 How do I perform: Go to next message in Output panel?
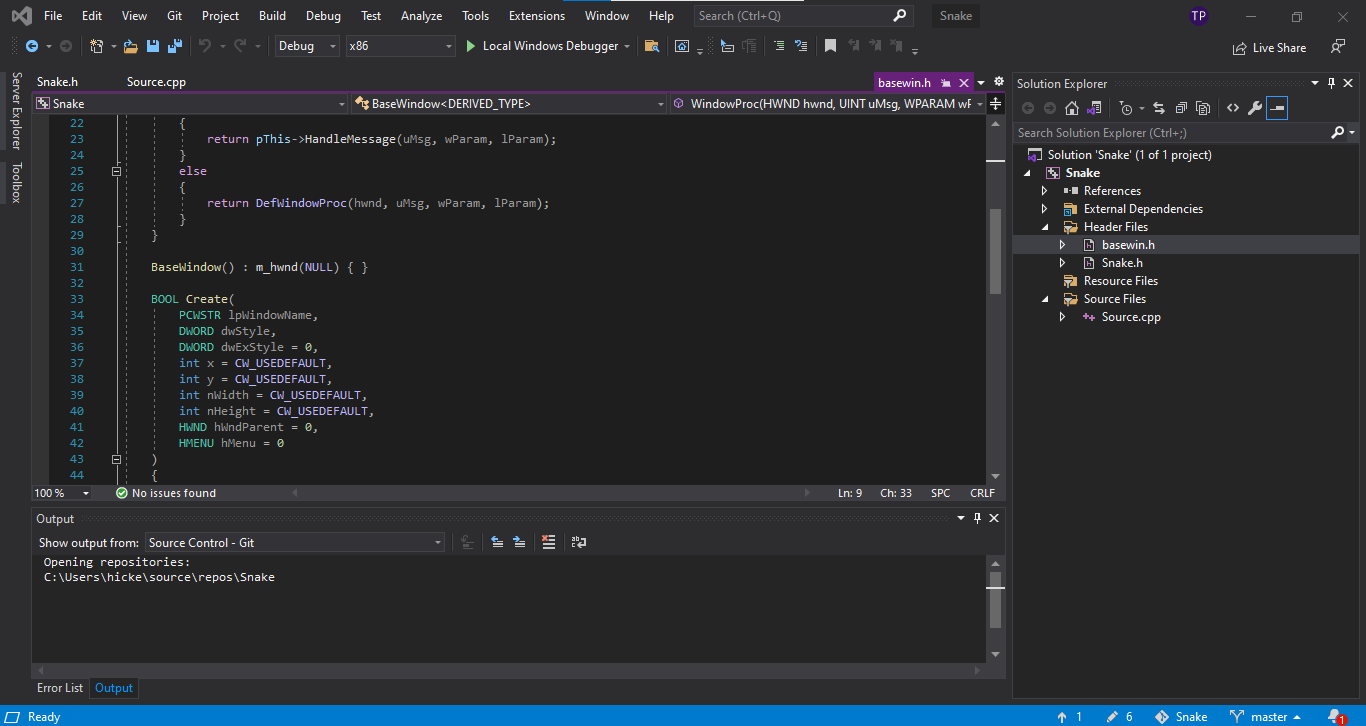coord(519,542)
